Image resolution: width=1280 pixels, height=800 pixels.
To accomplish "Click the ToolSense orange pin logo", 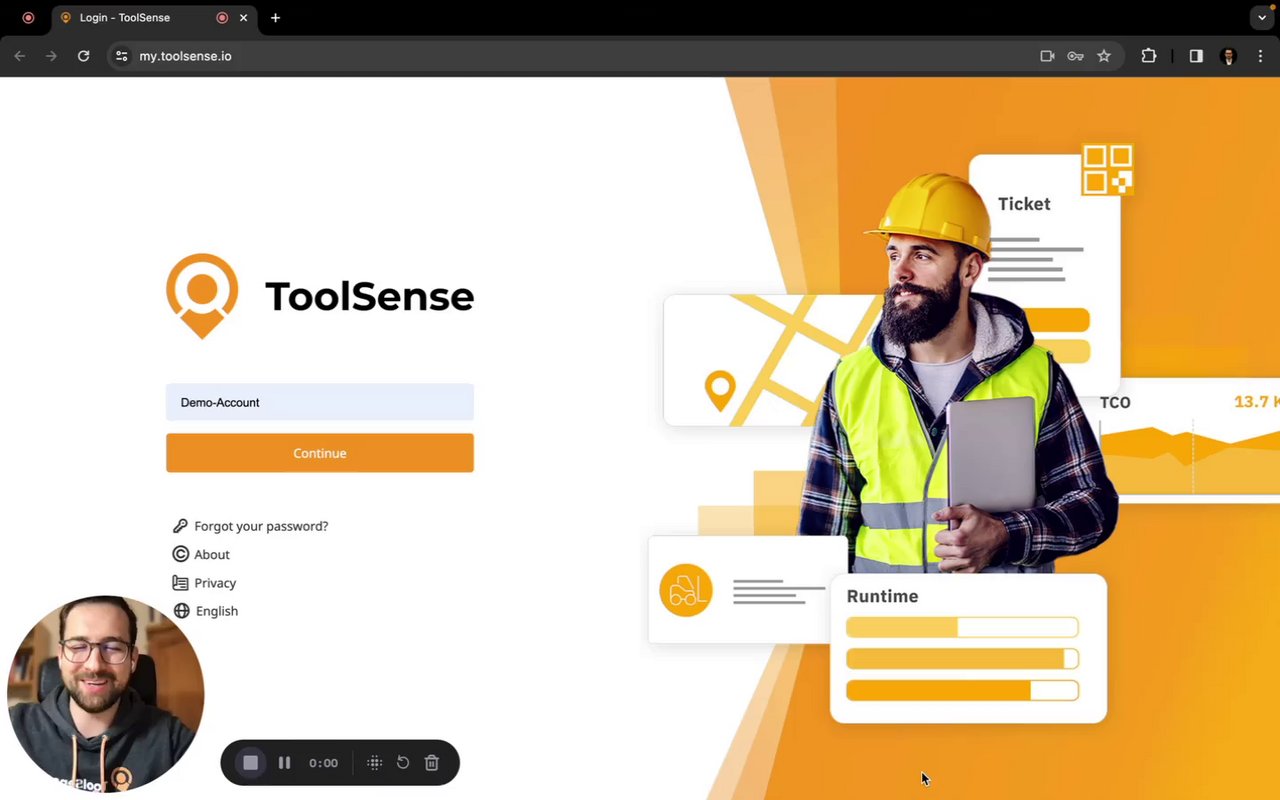I will coord(202,295).
